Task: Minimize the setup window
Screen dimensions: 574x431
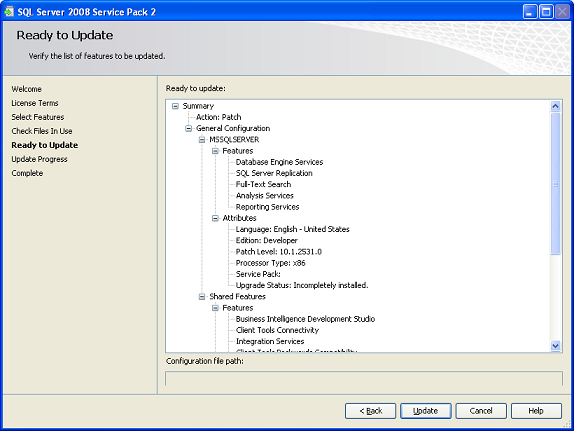Action: (530, 12)
